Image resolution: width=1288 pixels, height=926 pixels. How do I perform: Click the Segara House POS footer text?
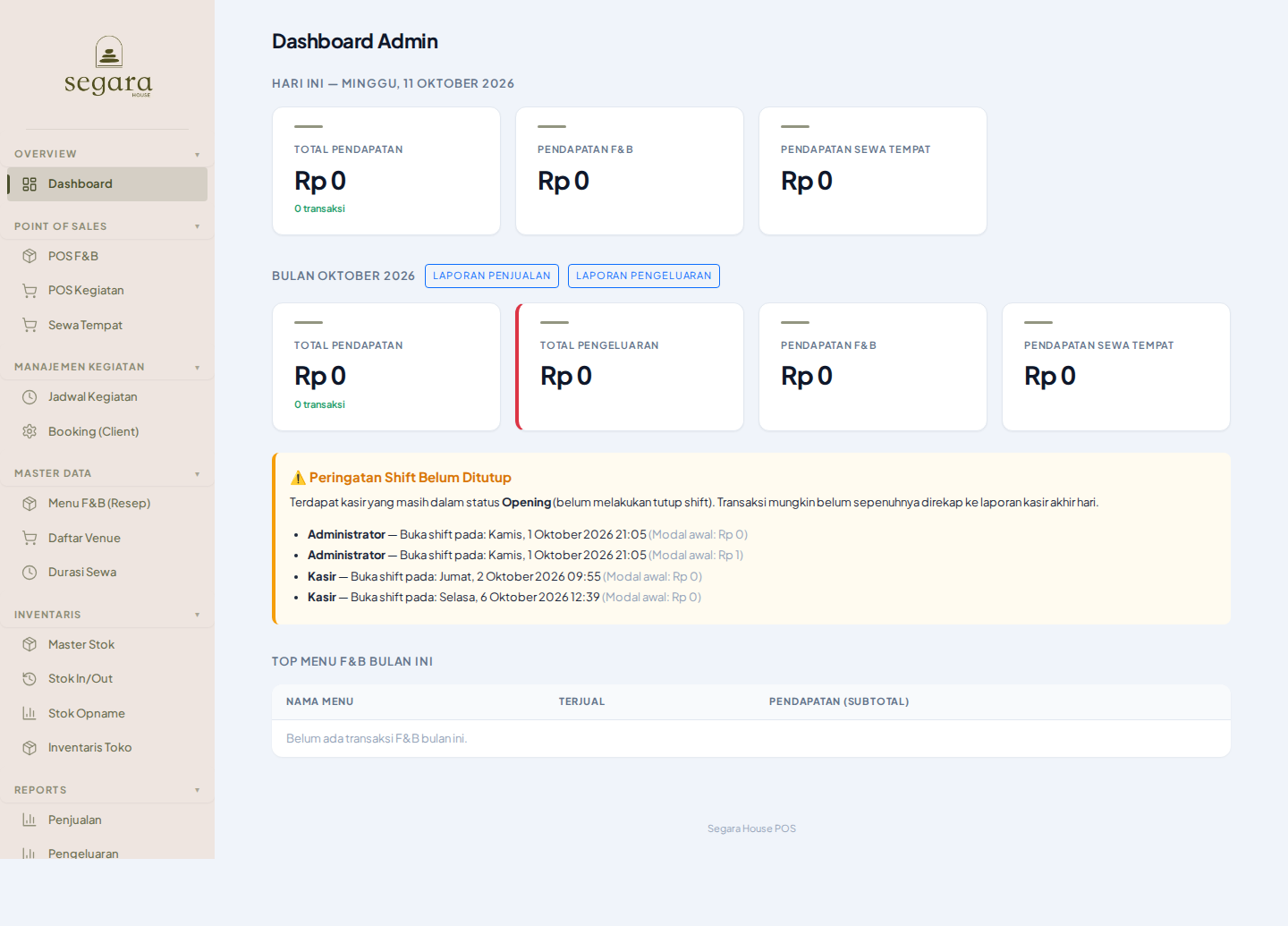(751, 828)
